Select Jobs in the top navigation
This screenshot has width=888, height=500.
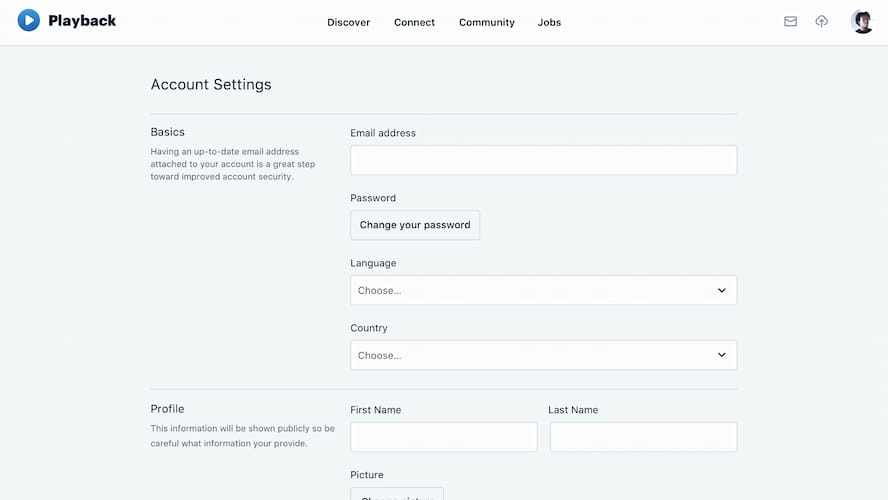point(549,22)
